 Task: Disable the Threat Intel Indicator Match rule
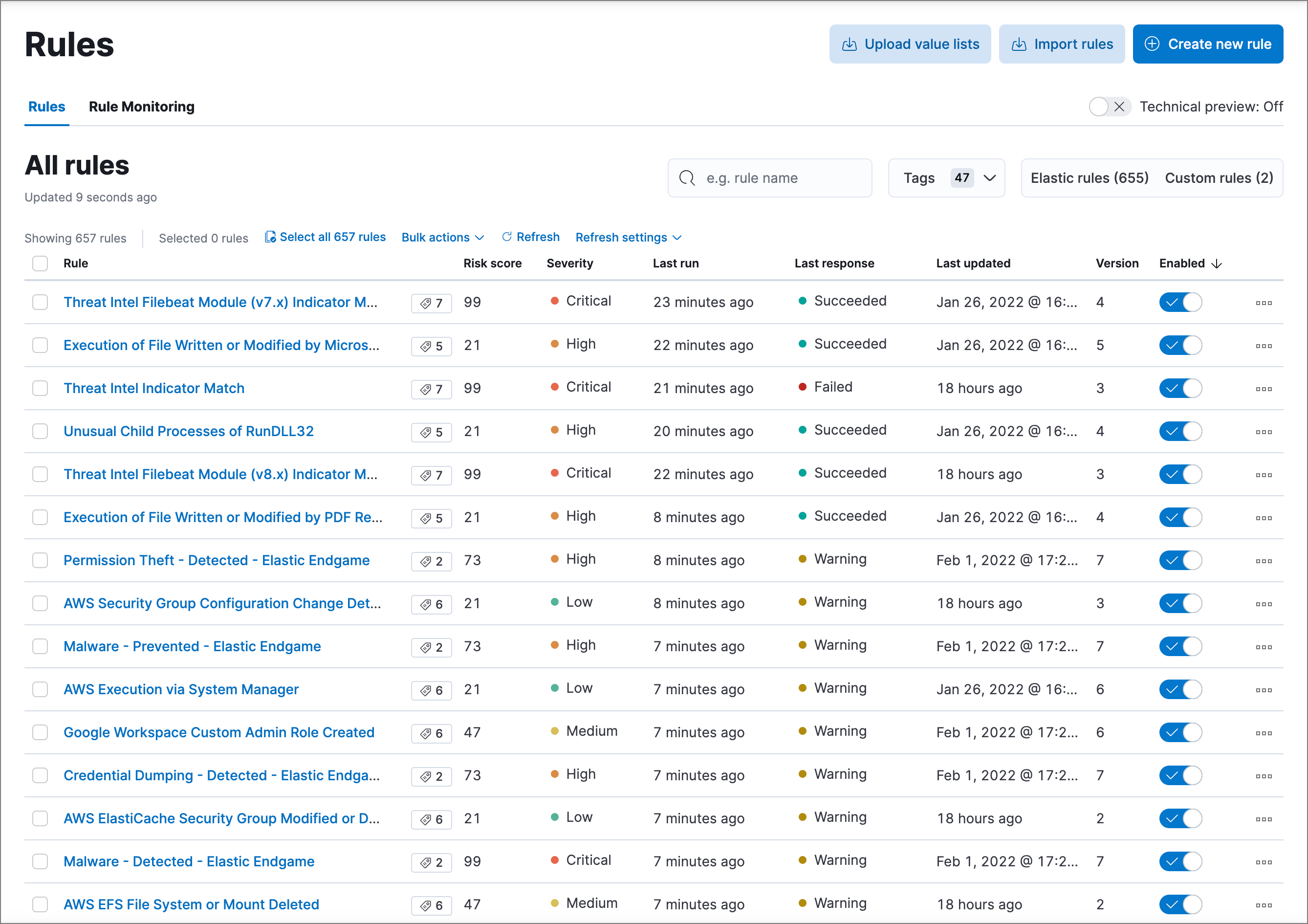tap(1180, 389)
